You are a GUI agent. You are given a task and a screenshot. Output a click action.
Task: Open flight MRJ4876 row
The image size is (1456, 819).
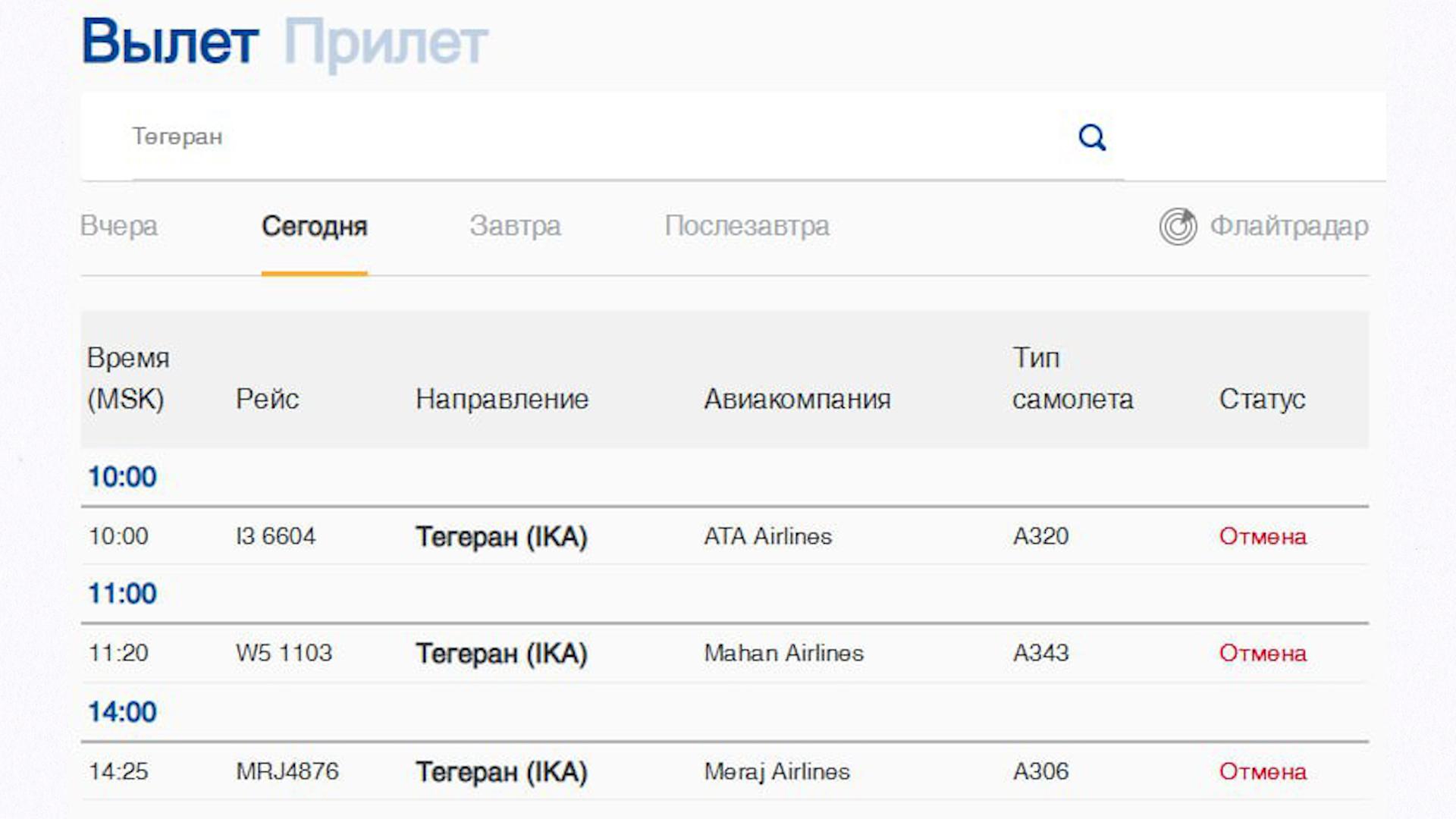(287, 771)
